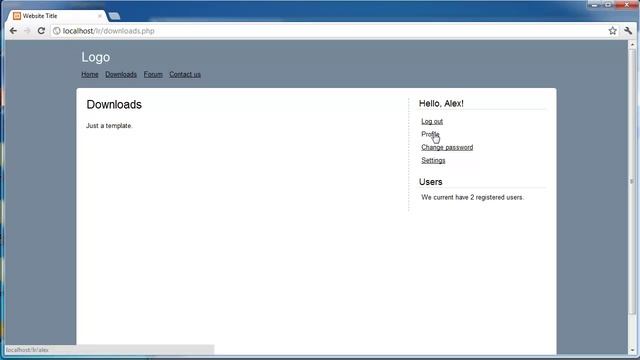
Task: Click the Logo site title
Action: point(96,57)
